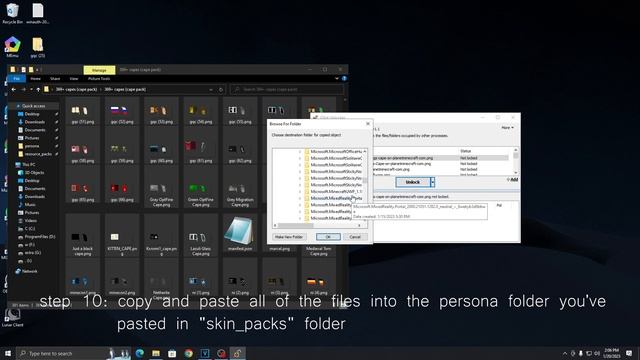The height and width of the screenshot is (360, 640).
Task: Open the red circle app on taskbar
Action: point(221,353)
